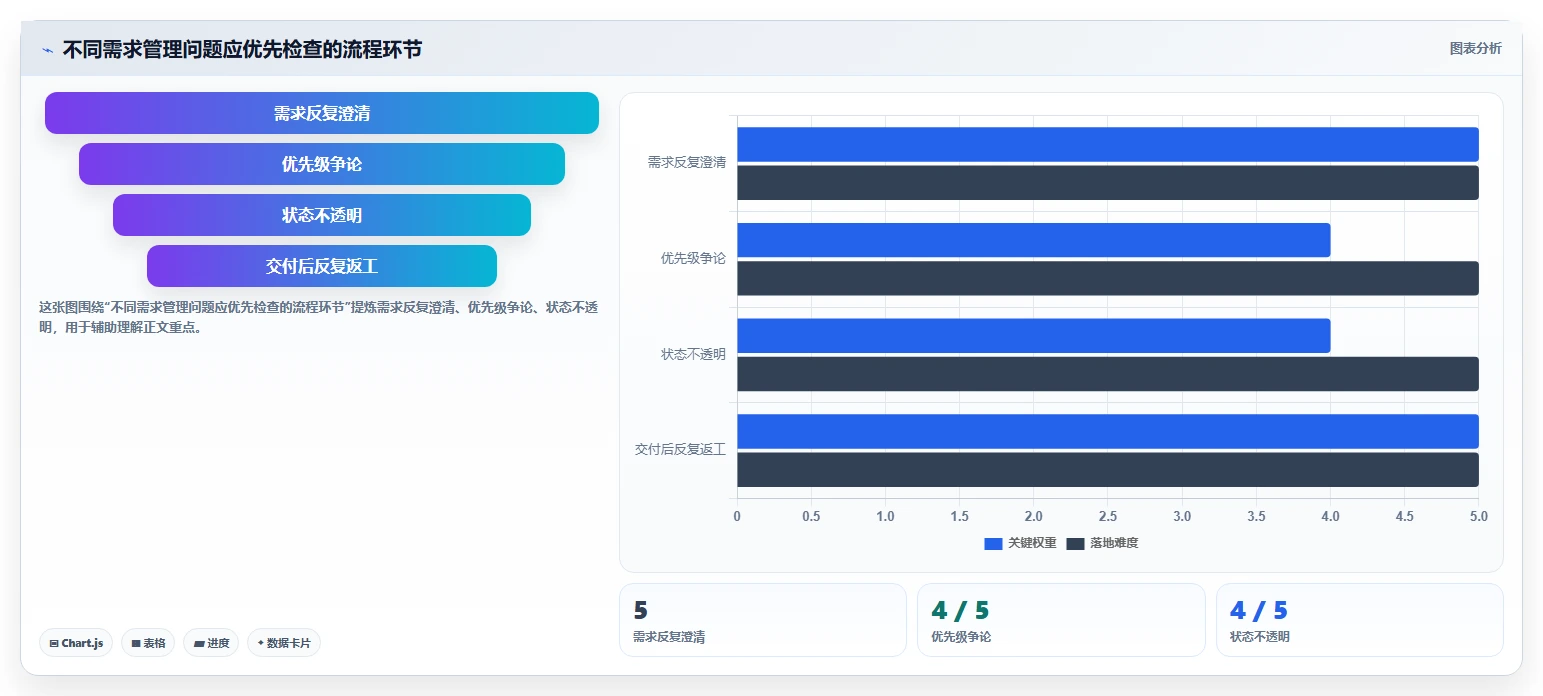Click the 状态不透明 y-axis label
This screenshot has width=1543, height=696.
click(x=693, y=354)
